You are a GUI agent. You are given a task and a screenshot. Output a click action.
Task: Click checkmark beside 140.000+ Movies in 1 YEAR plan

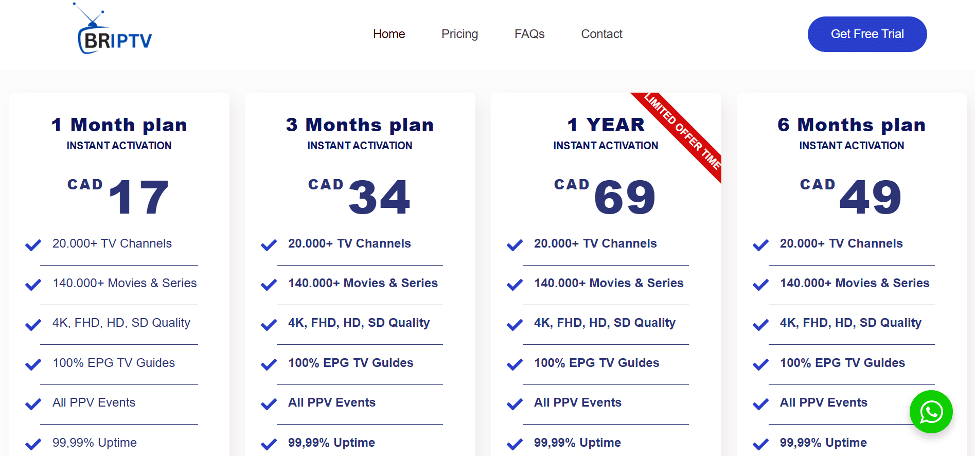coord(515,285)
